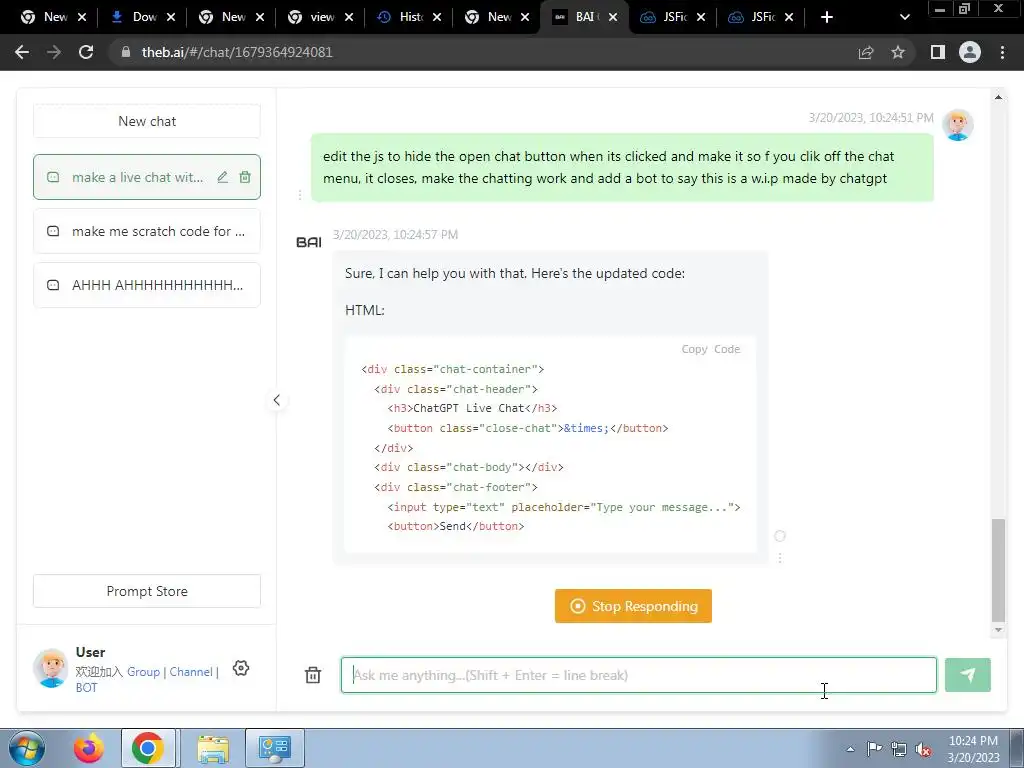Open a new browser tab with plus
Viewport: 1024px width, 768px height.
[x=827, y=17]
